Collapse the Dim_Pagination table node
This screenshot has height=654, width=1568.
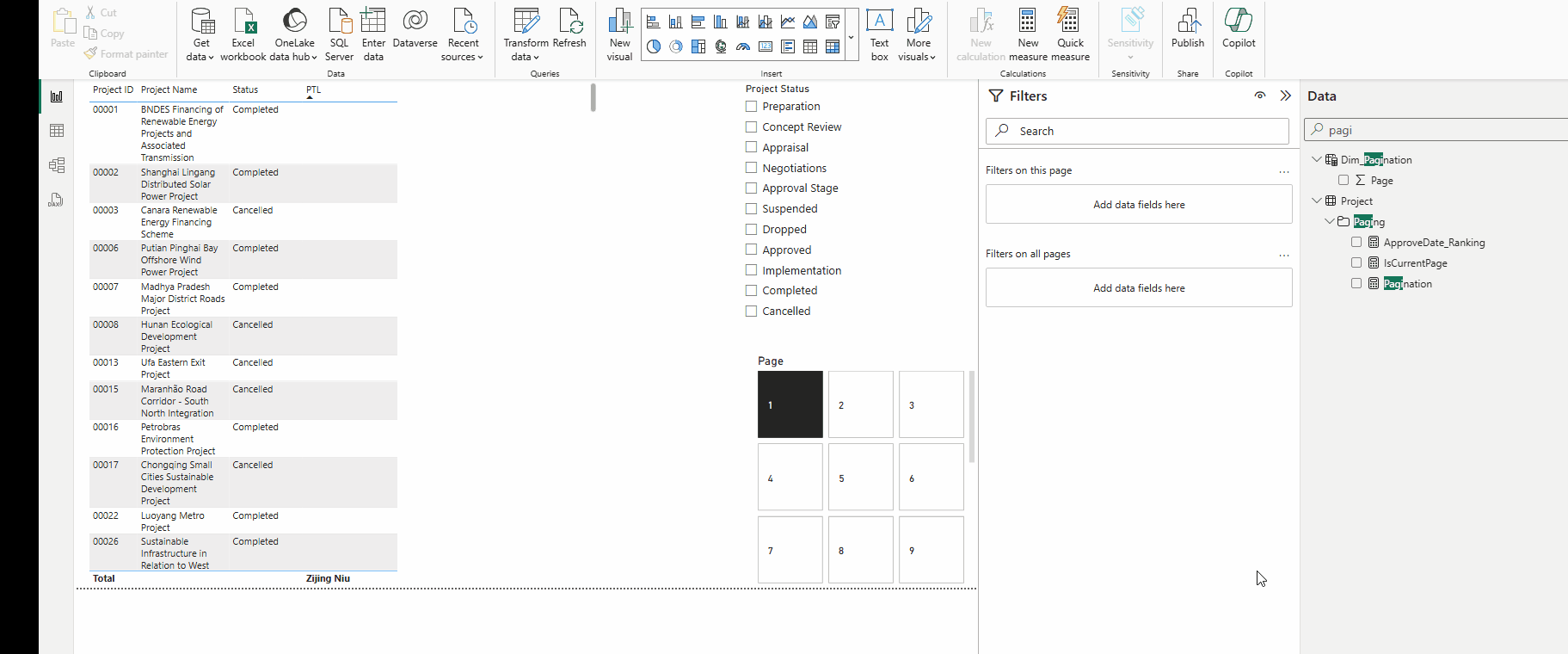[1316, 159]
